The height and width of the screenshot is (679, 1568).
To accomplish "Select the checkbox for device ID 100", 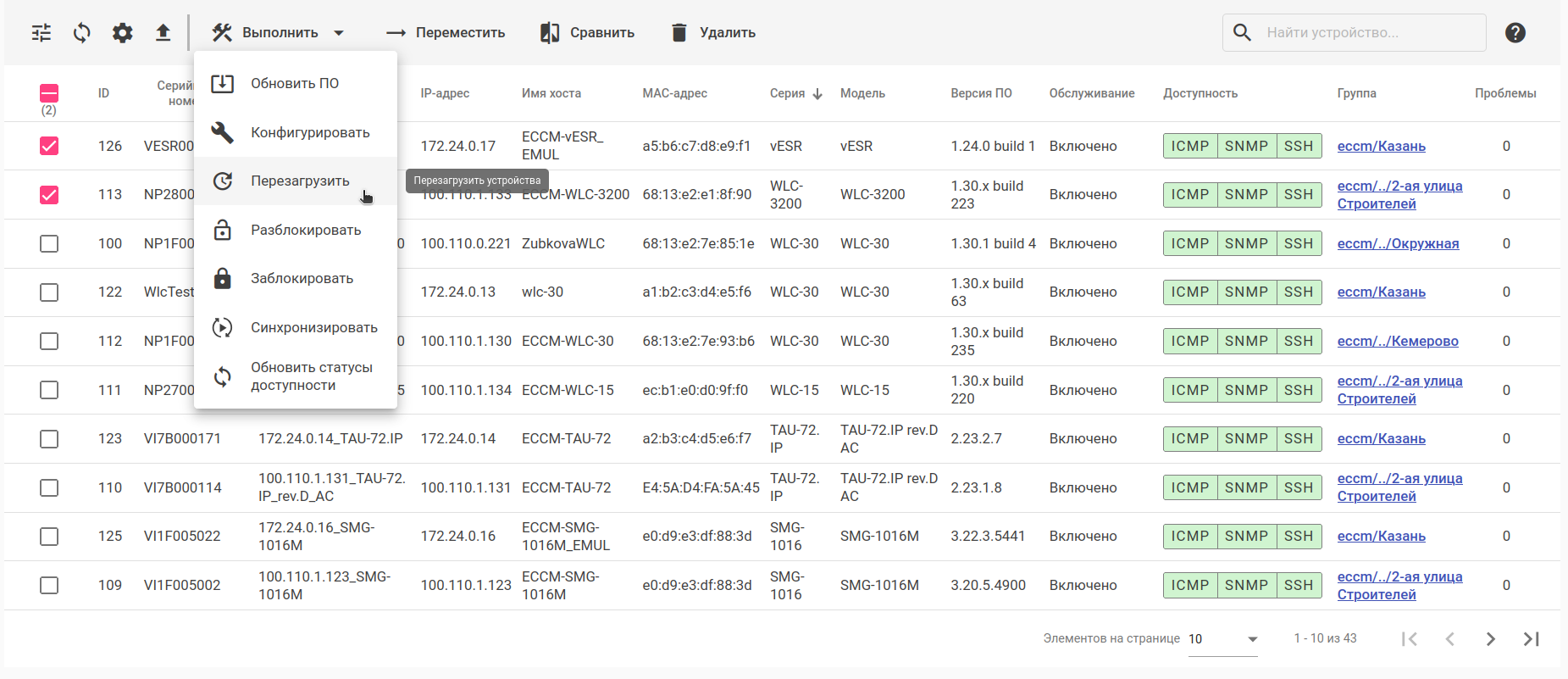I will (x=49, y=244).
